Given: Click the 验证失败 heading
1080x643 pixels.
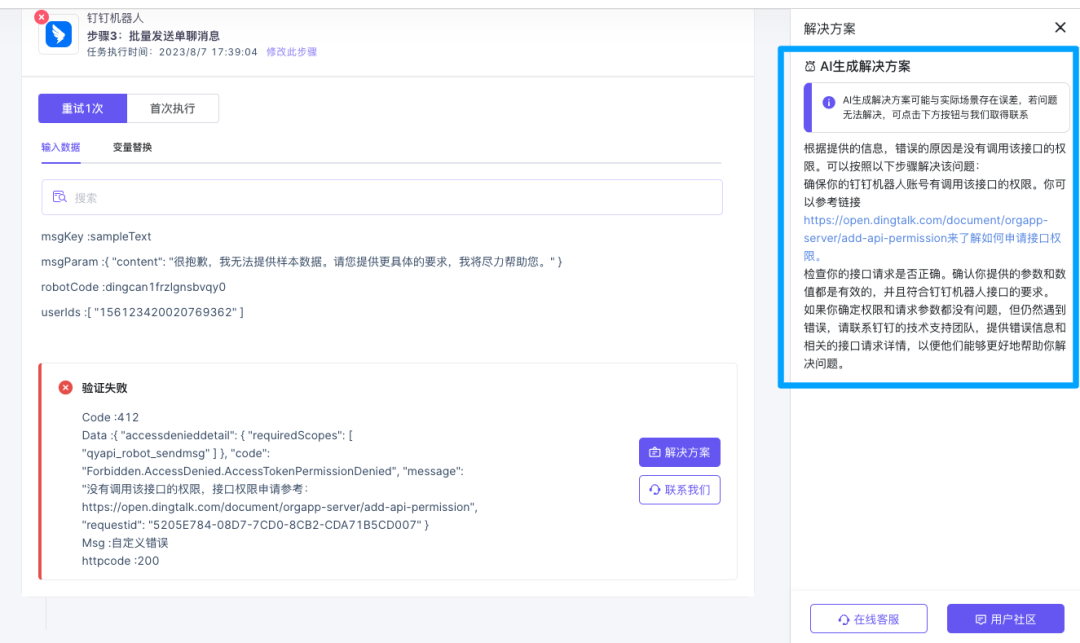Looking at the screenshot, I should coord(104,388).
